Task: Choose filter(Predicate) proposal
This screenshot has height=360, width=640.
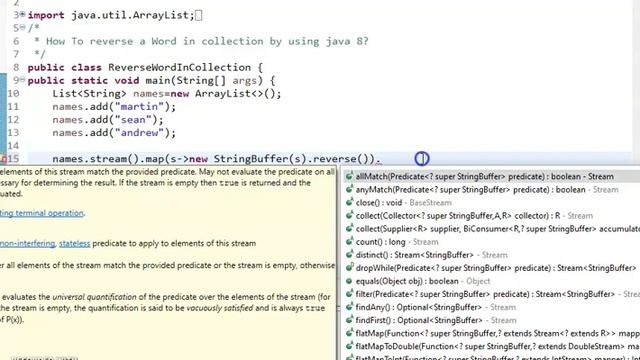Action: (x=491, y=294)
